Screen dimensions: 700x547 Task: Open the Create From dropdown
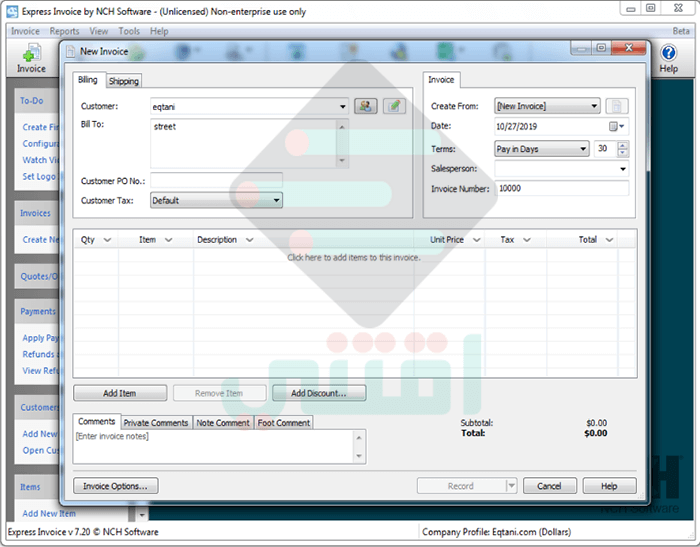(x=594, y=106)
